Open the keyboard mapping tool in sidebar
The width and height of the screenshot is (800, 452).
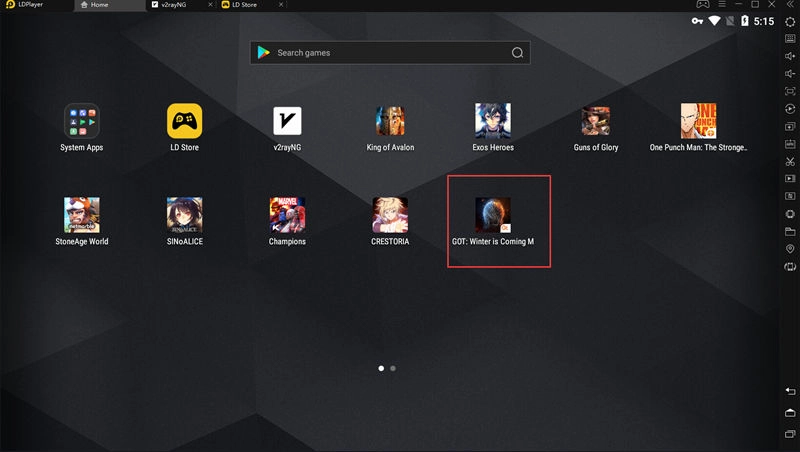790,38
